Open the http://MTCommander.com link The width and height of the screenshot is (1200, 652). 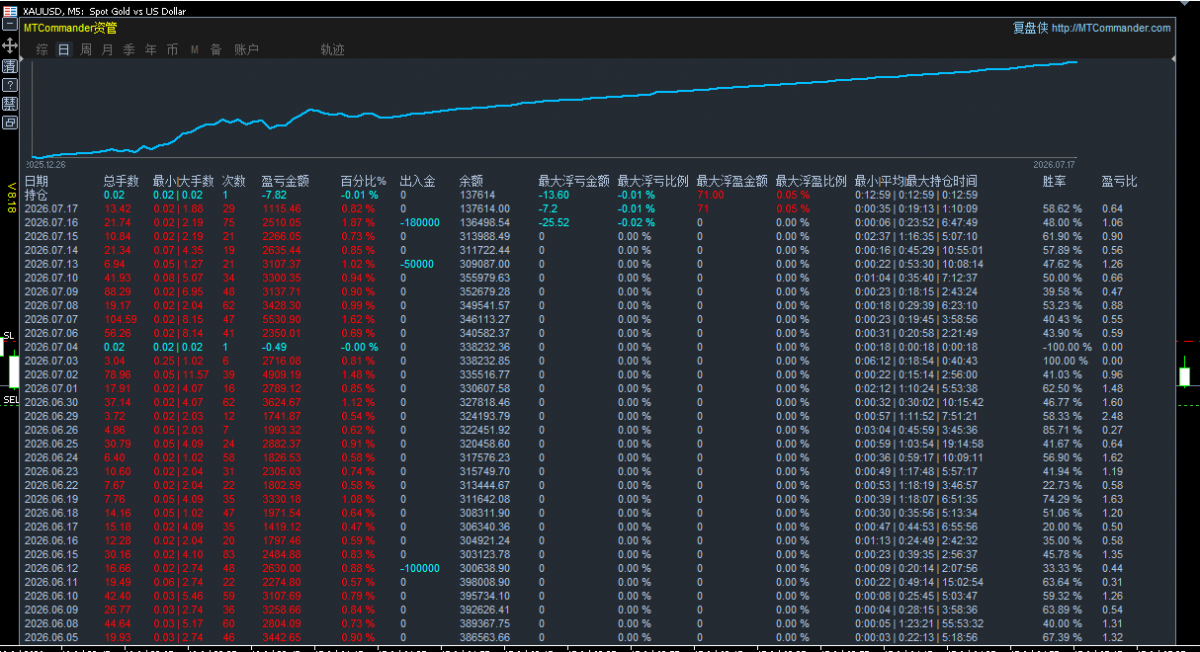[x=1110, y=28]
